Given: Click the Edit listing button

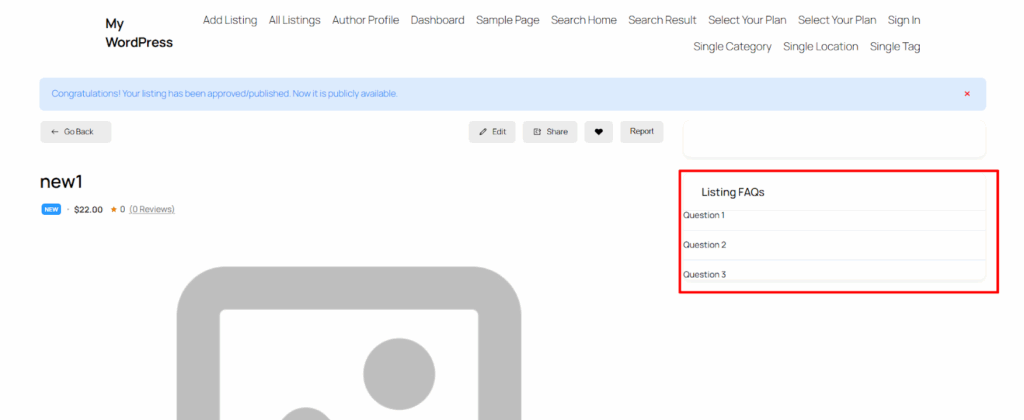Looking at the screenshot, I should coord(492,132).
